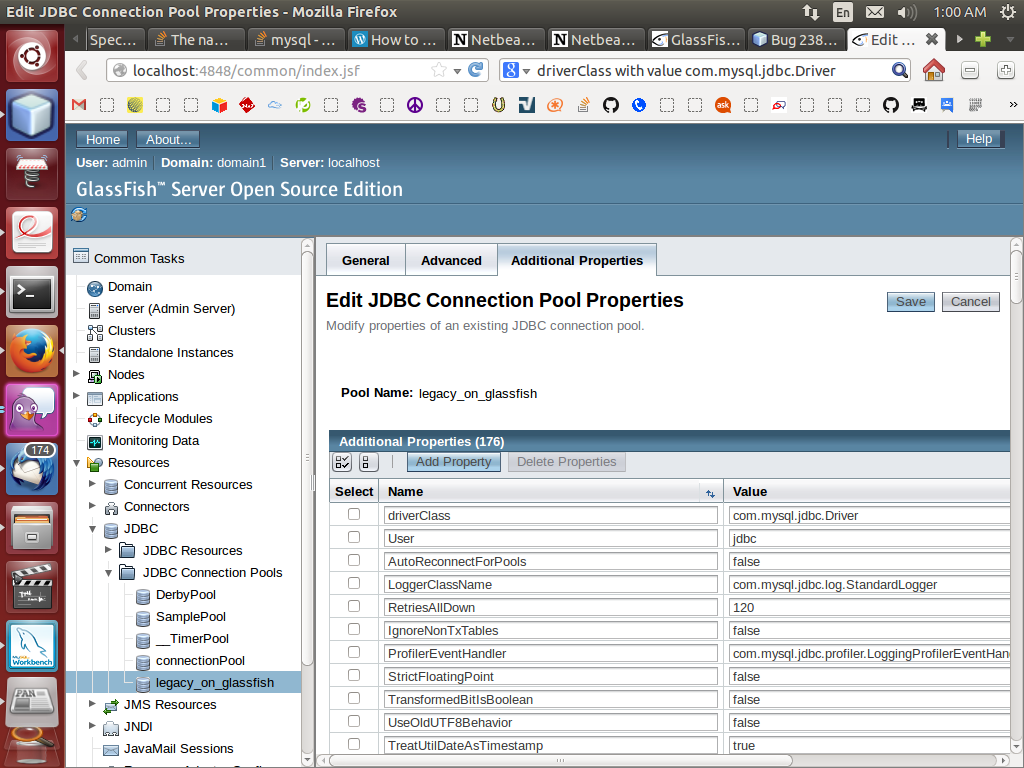This screenshot has width=1024, height=768.
Task: Click the Save button
Action: [910, 302]
